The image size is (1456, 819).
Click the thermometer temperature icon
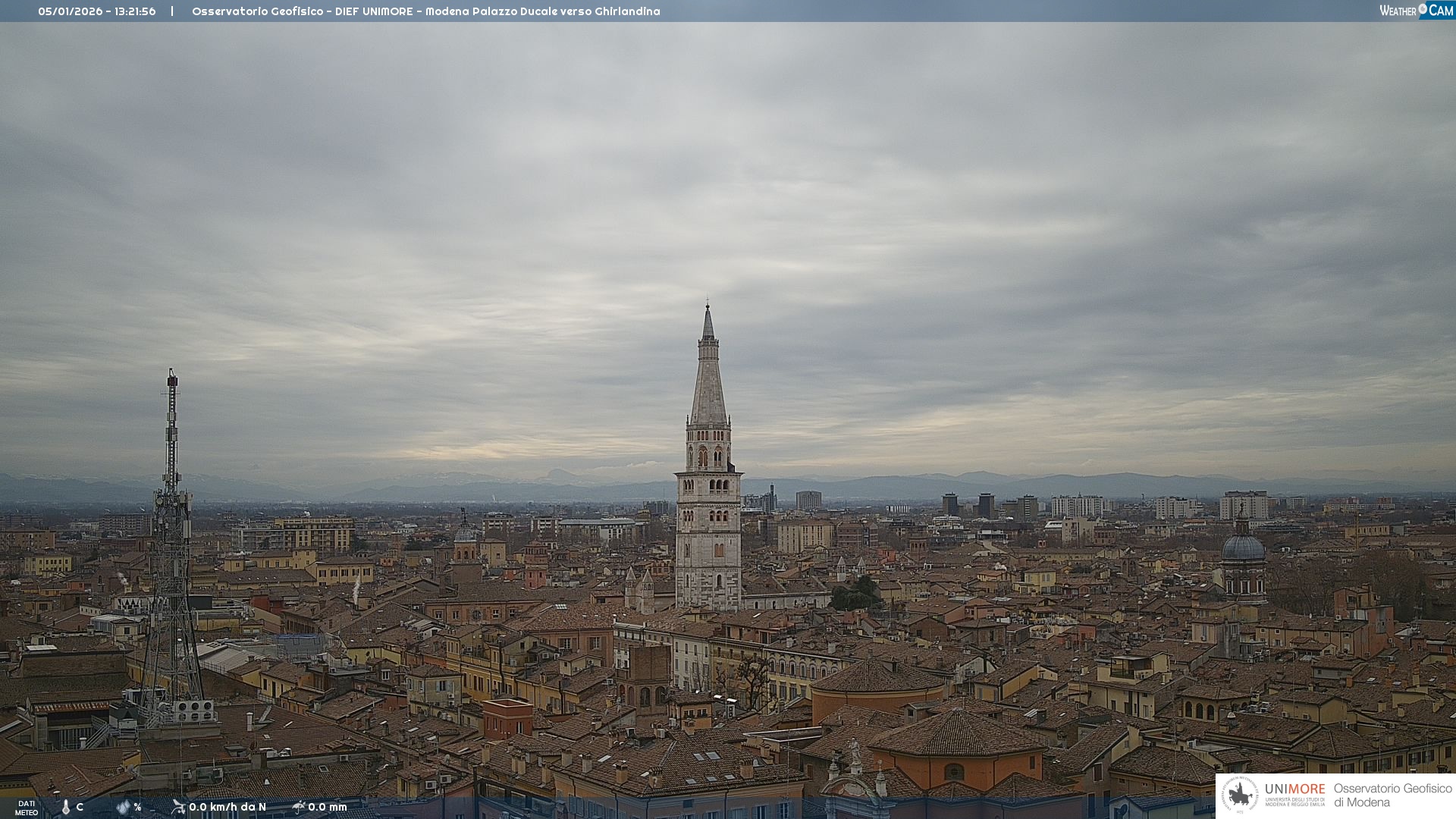click(x=65, y=807)
